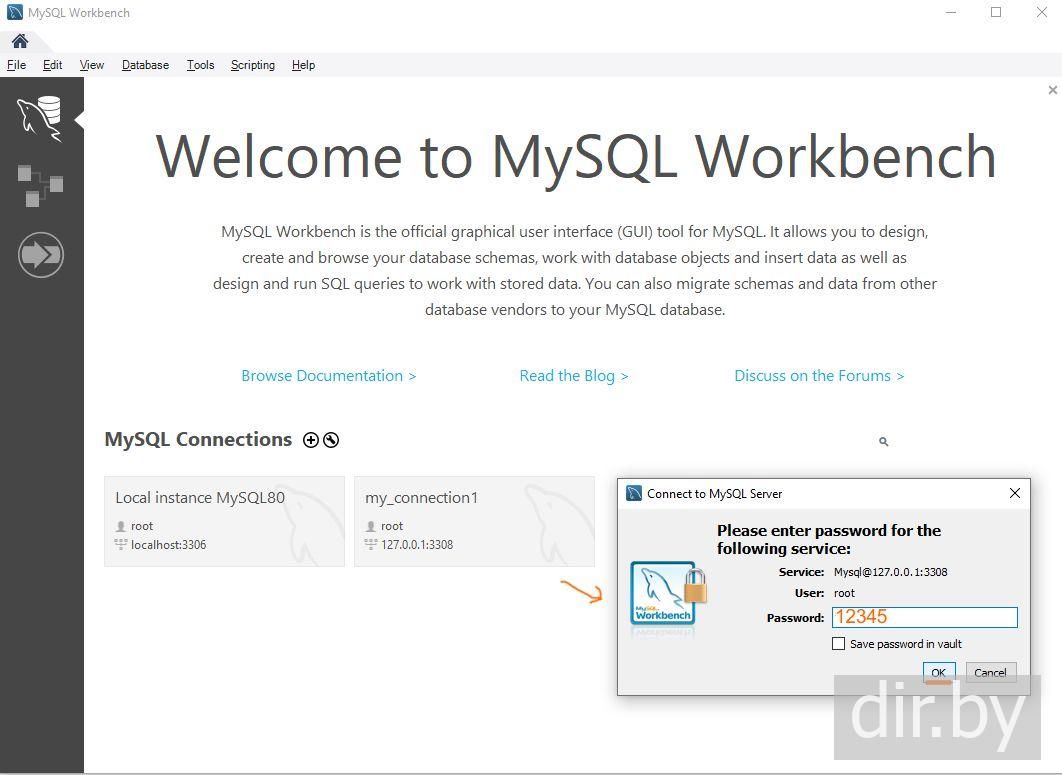Follow Discuss on the Forums link
This screenshot has height=775, width=1062.
click(819, 376)
